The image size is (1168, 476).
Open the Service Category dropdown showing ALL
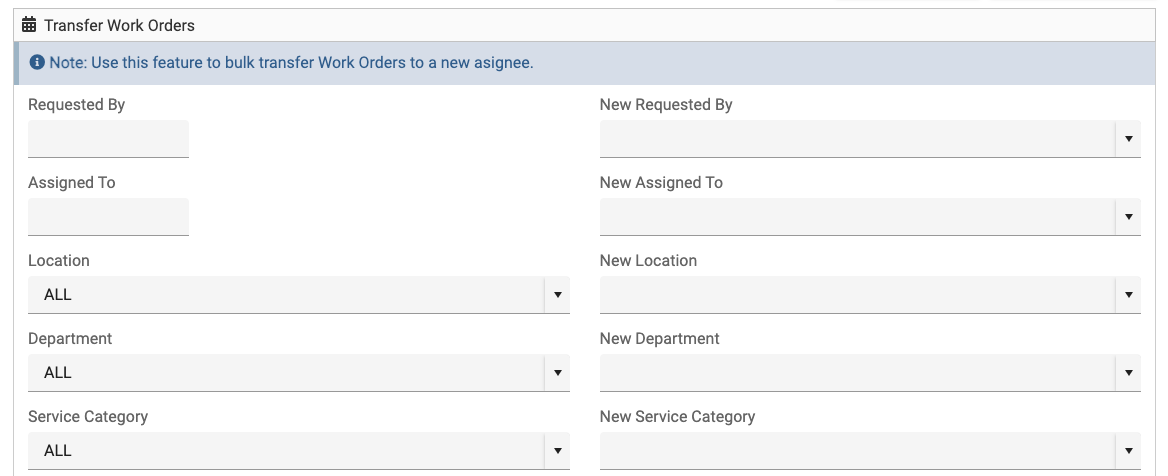point(286,451)
